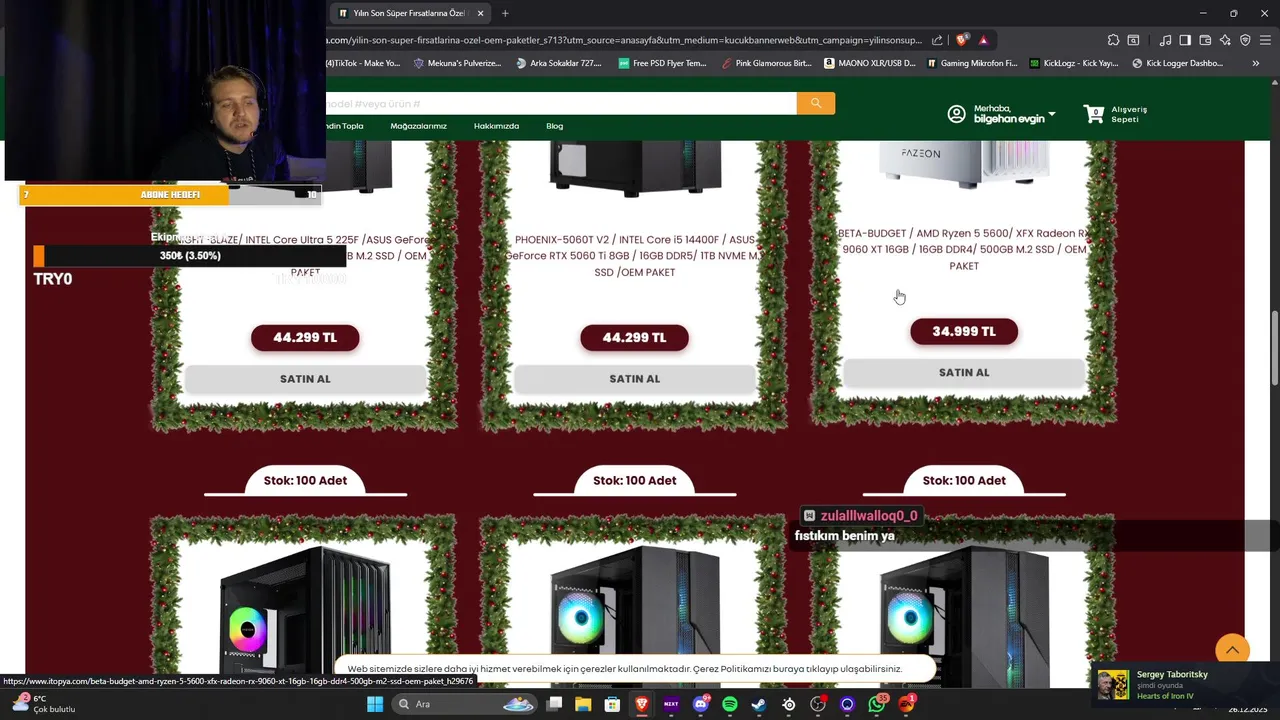This screenshot has height=720, width=1280.
Task: Open the Arka Sokaklar 727 bookmark
Action: tap(559, 63)
